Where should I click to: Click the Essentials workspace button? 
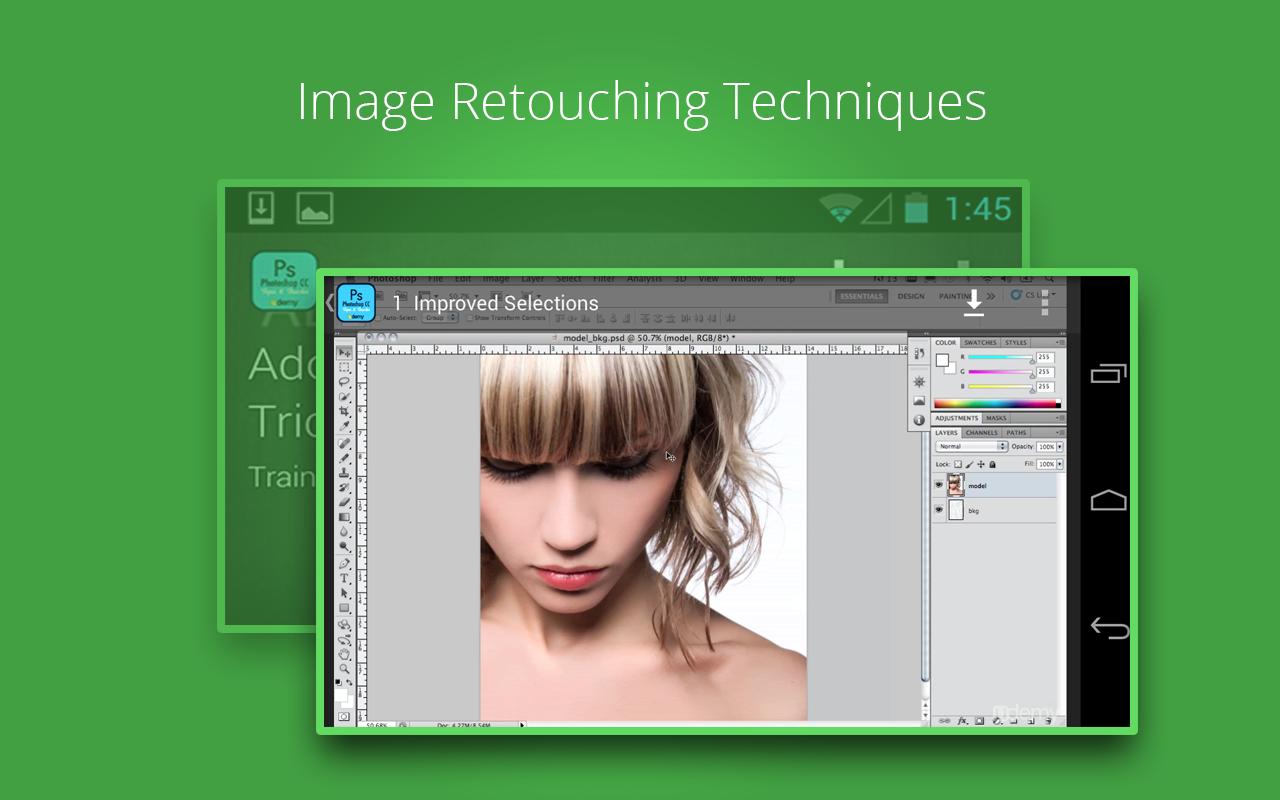pos(861,296)
